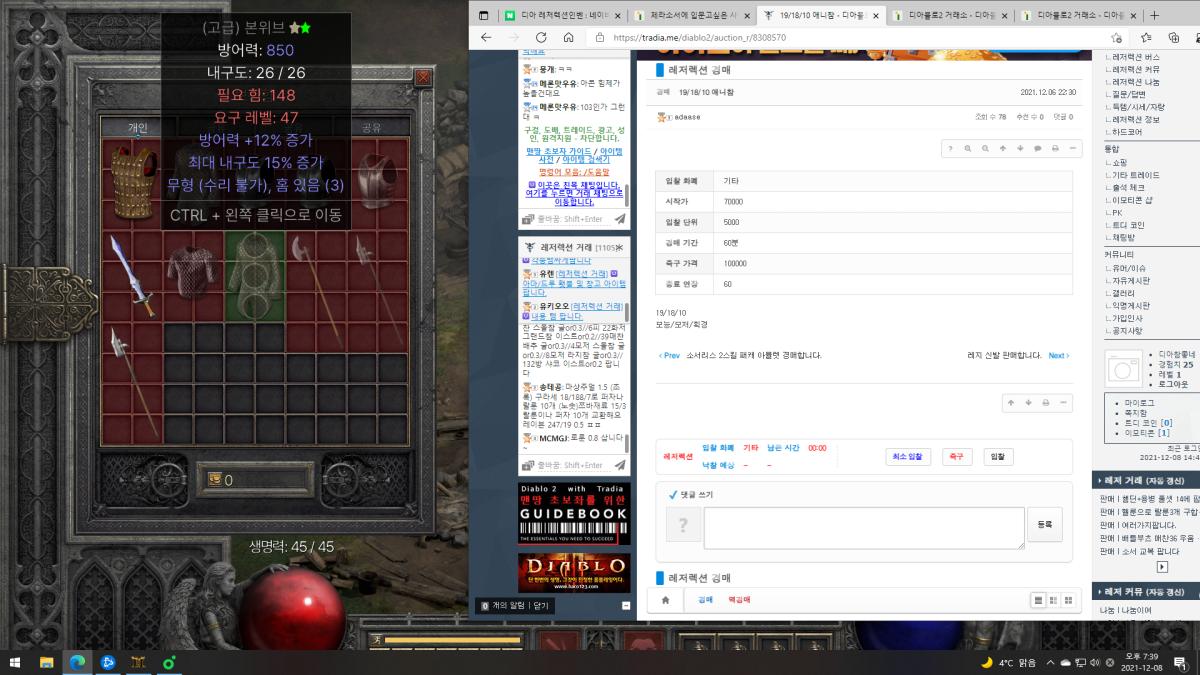This screenshot has height=675, width=1200.
Task: Open the 맨땅 초보자 가이드 link
Action: pyautogui.click(x=558, y=151)
